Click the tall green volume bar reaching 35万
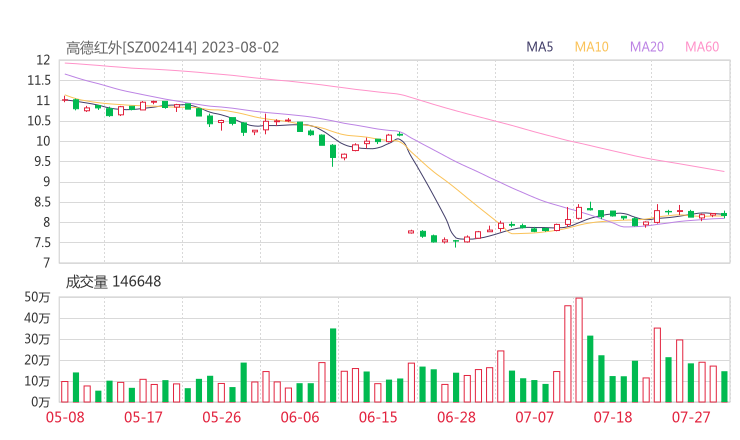Screen dimensions: 740x440 pyautogui.click(x=333, y=365)
